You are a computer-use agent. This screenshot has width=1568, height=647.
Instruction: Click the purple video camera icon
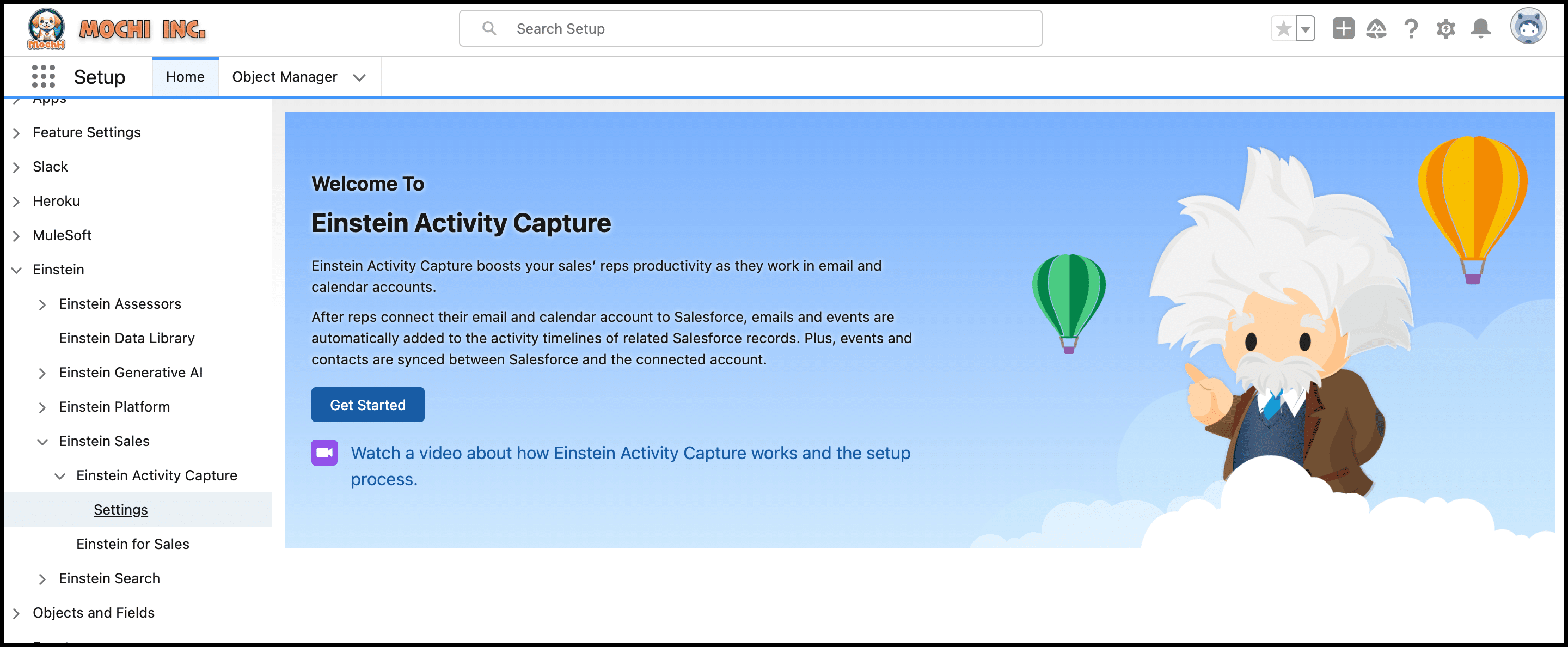324,452
